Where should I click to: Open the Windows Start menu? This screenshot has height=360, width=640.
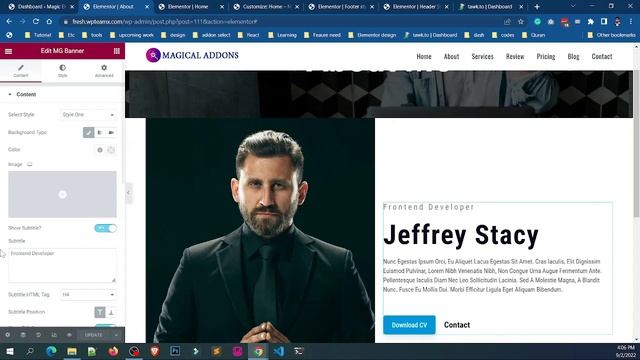click(x=10, y=351)
